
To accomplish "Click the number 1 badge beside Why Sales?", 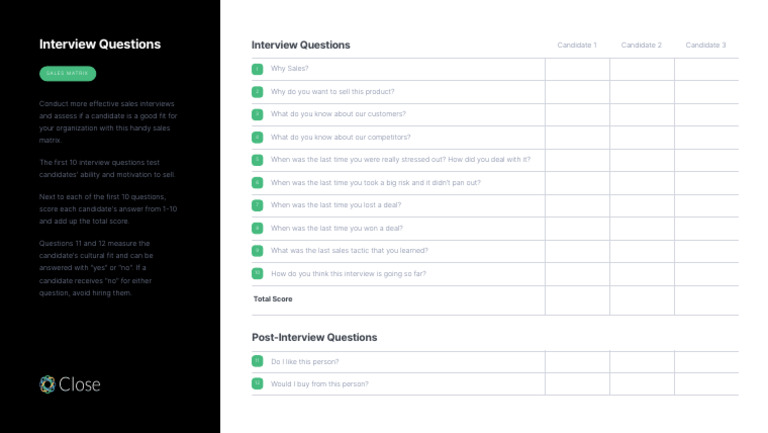I will (257, 69).
